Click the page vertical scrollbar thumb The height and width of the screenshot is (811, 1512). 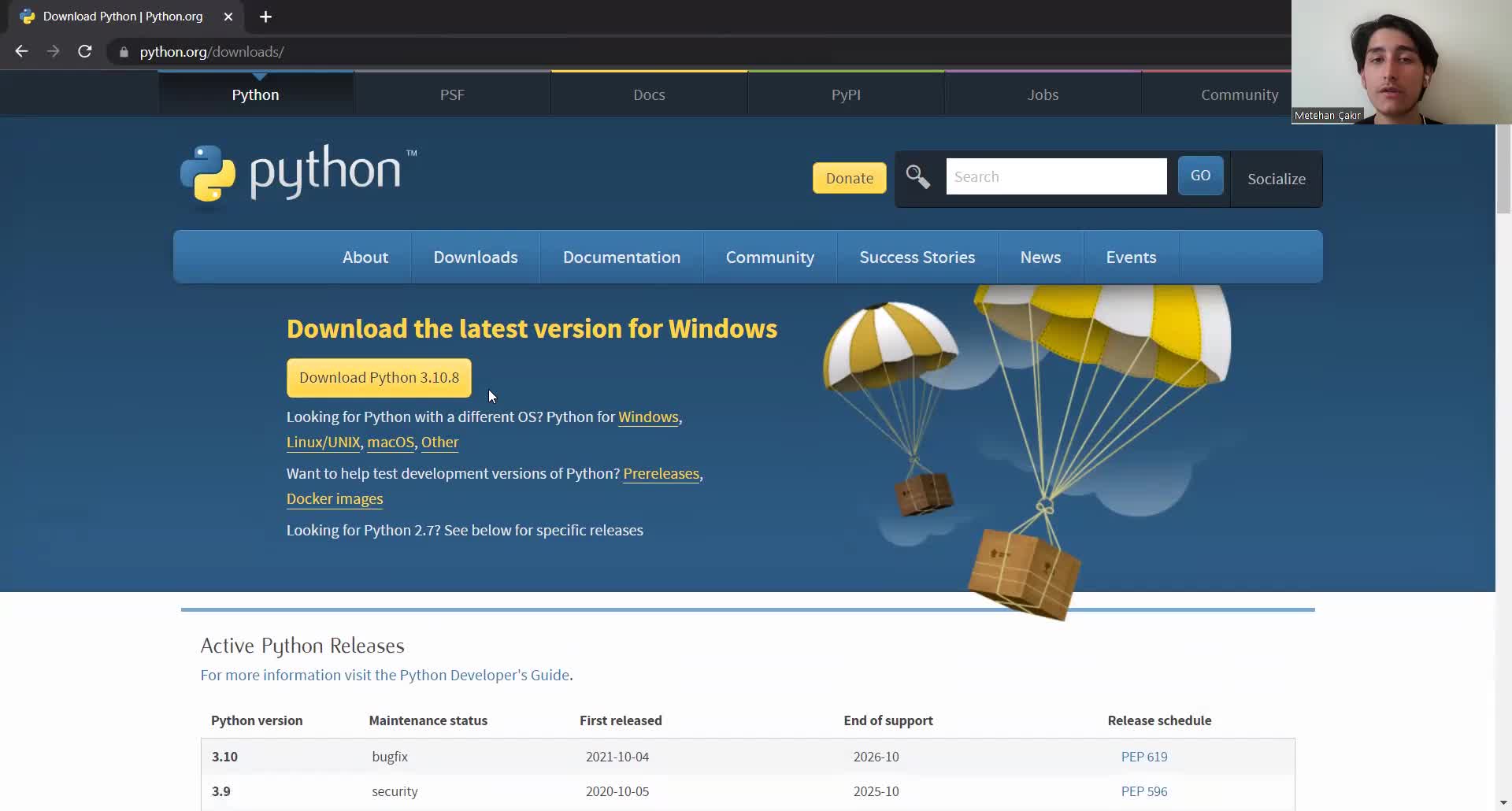(x=1503, y=169)
